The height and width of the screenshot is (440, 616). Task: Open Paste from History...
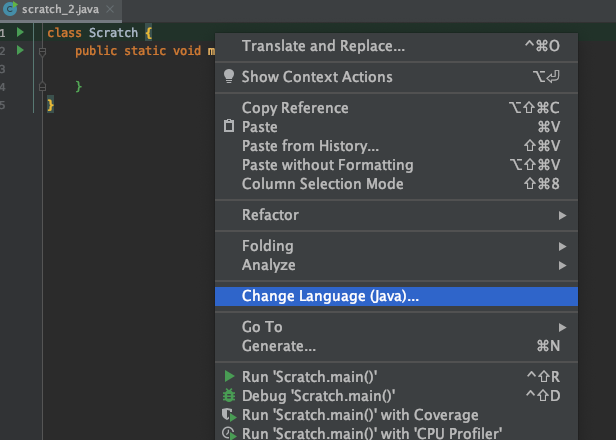(x=396, y=146)
